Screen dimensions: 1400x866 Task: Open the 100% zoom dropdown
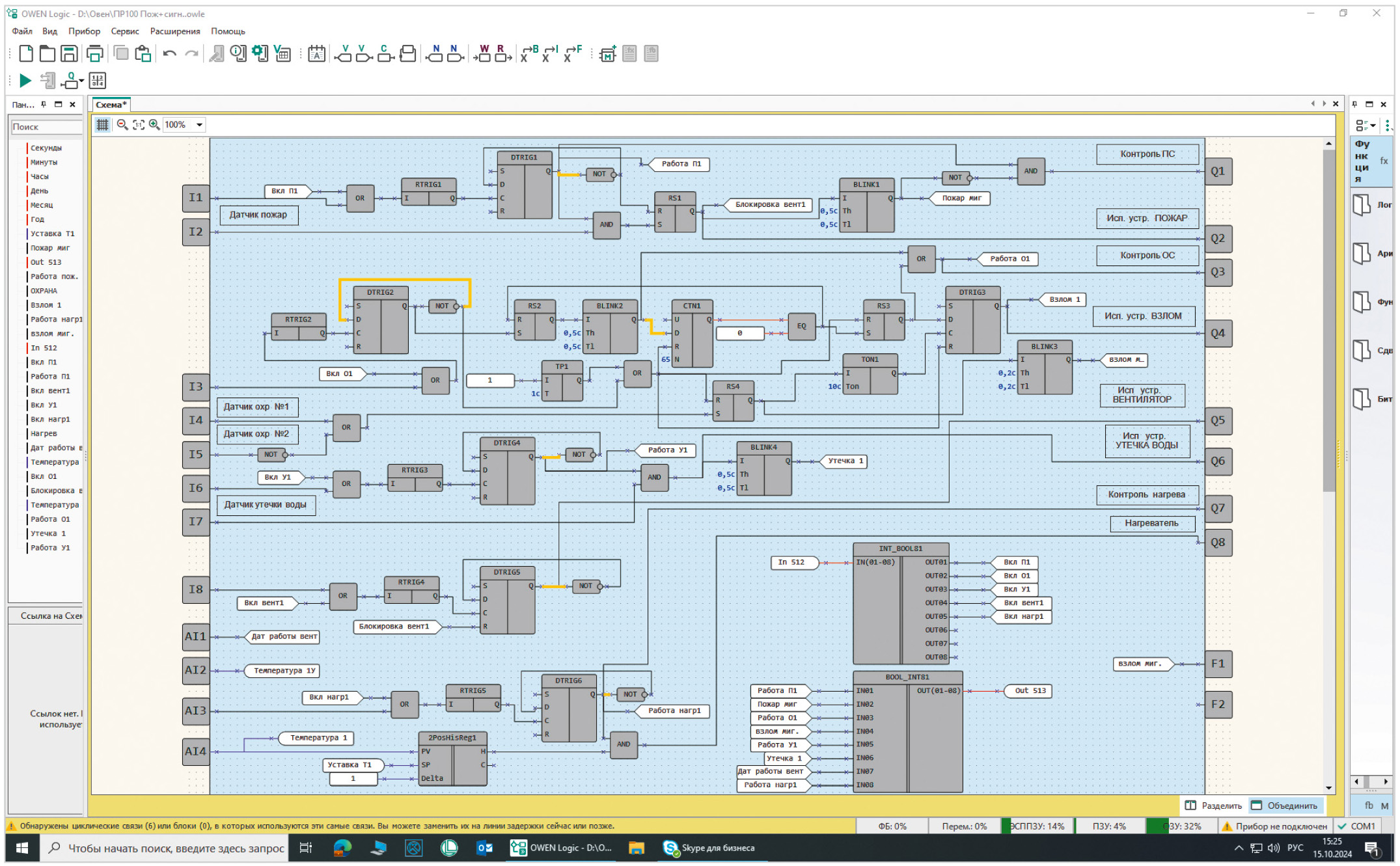click(x=199, y=125)
